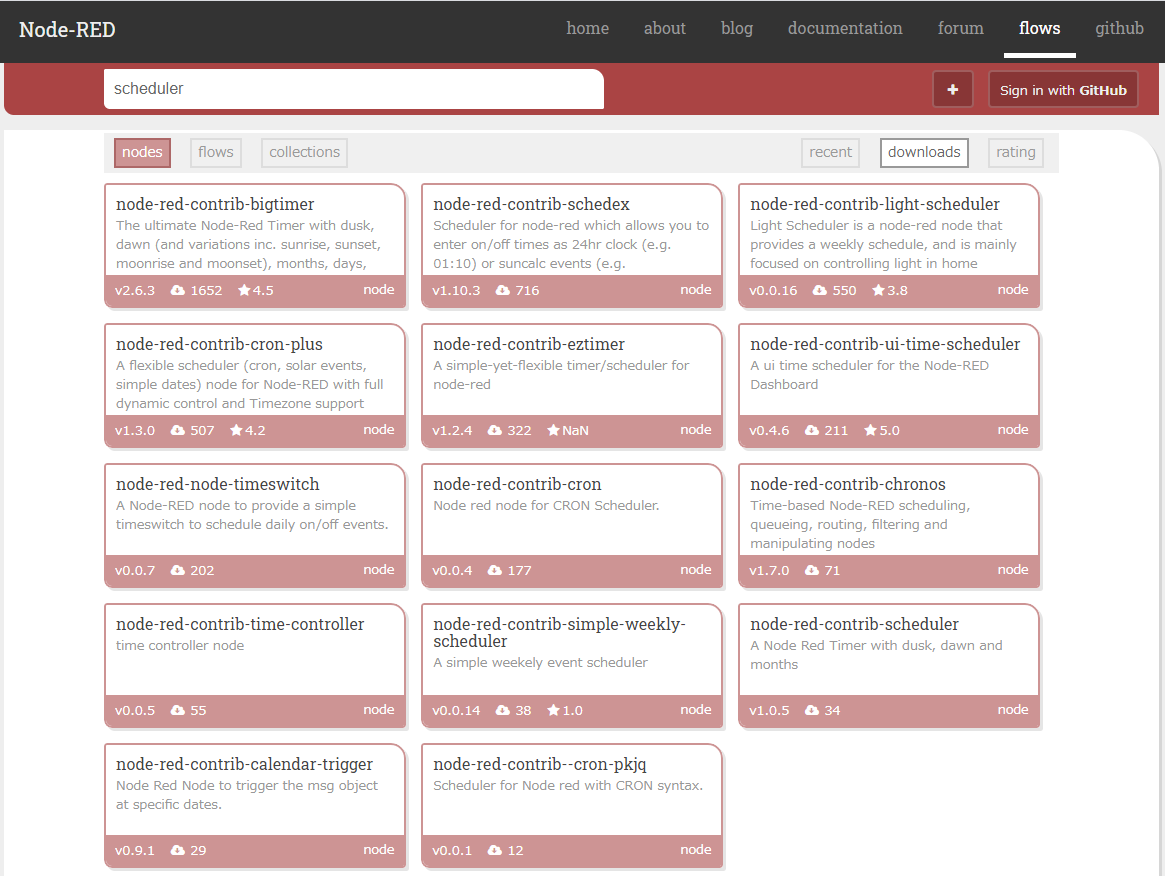
Task: Open node-red-contrib-scheduler
Action: coord(854,624)
